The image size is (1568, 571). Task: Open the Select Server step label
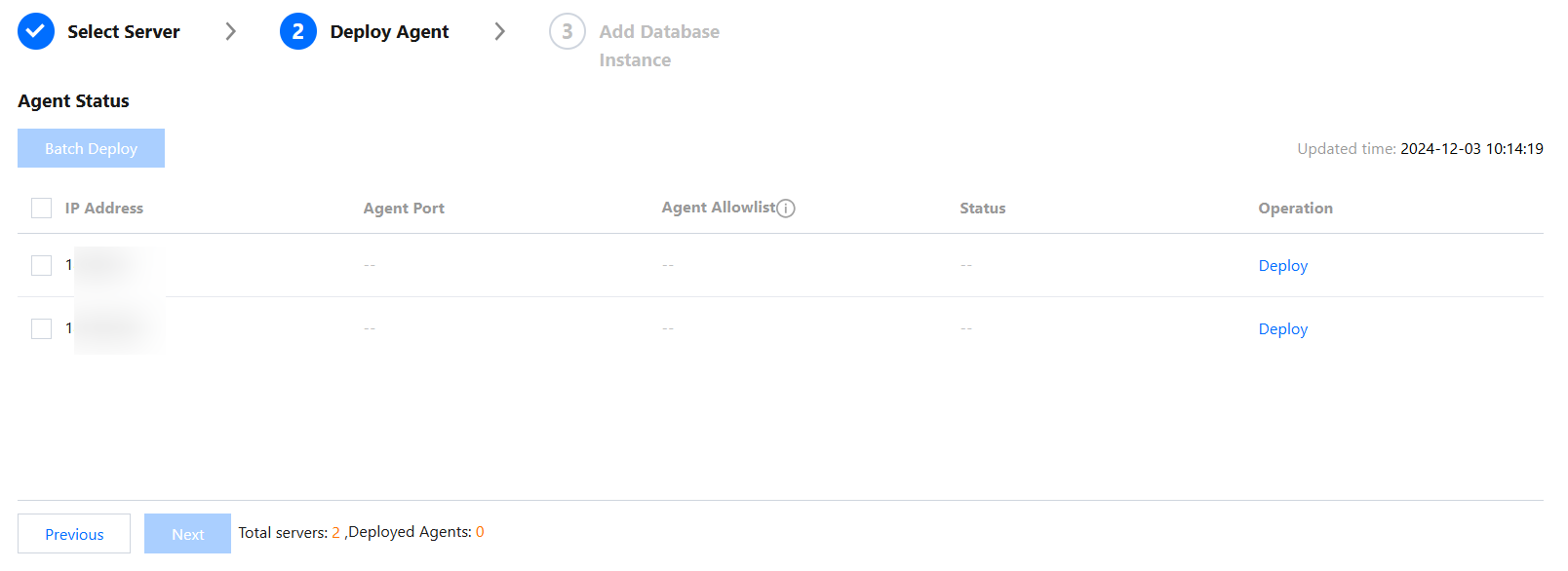click(124, 32)
